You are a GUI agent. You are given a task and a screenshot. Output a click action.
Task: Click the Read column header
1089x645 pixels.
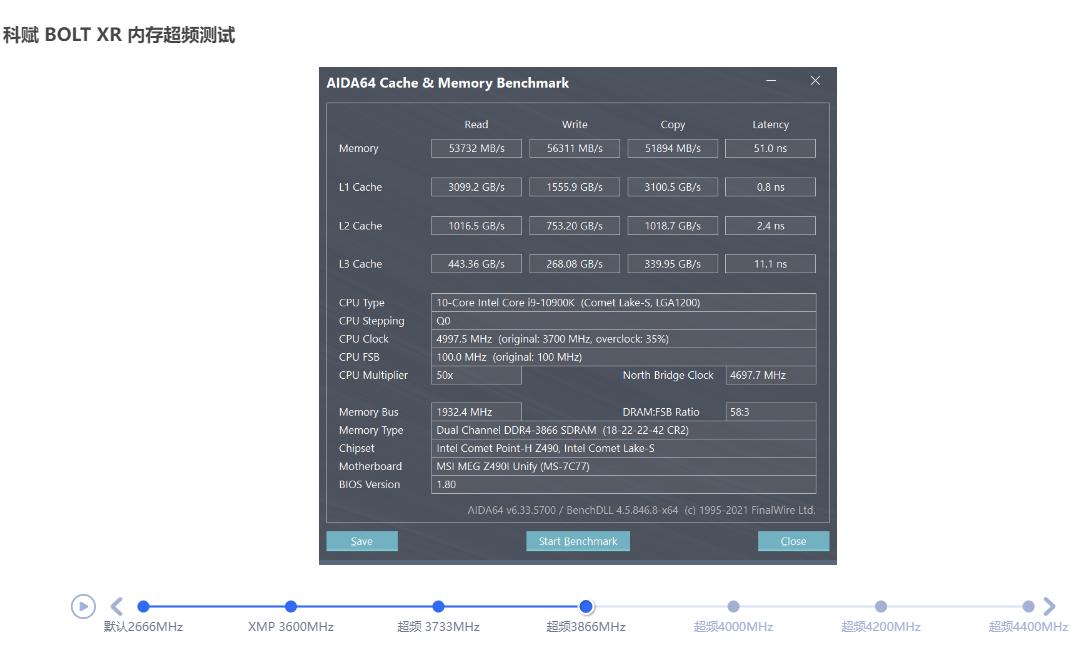(476, 124)
